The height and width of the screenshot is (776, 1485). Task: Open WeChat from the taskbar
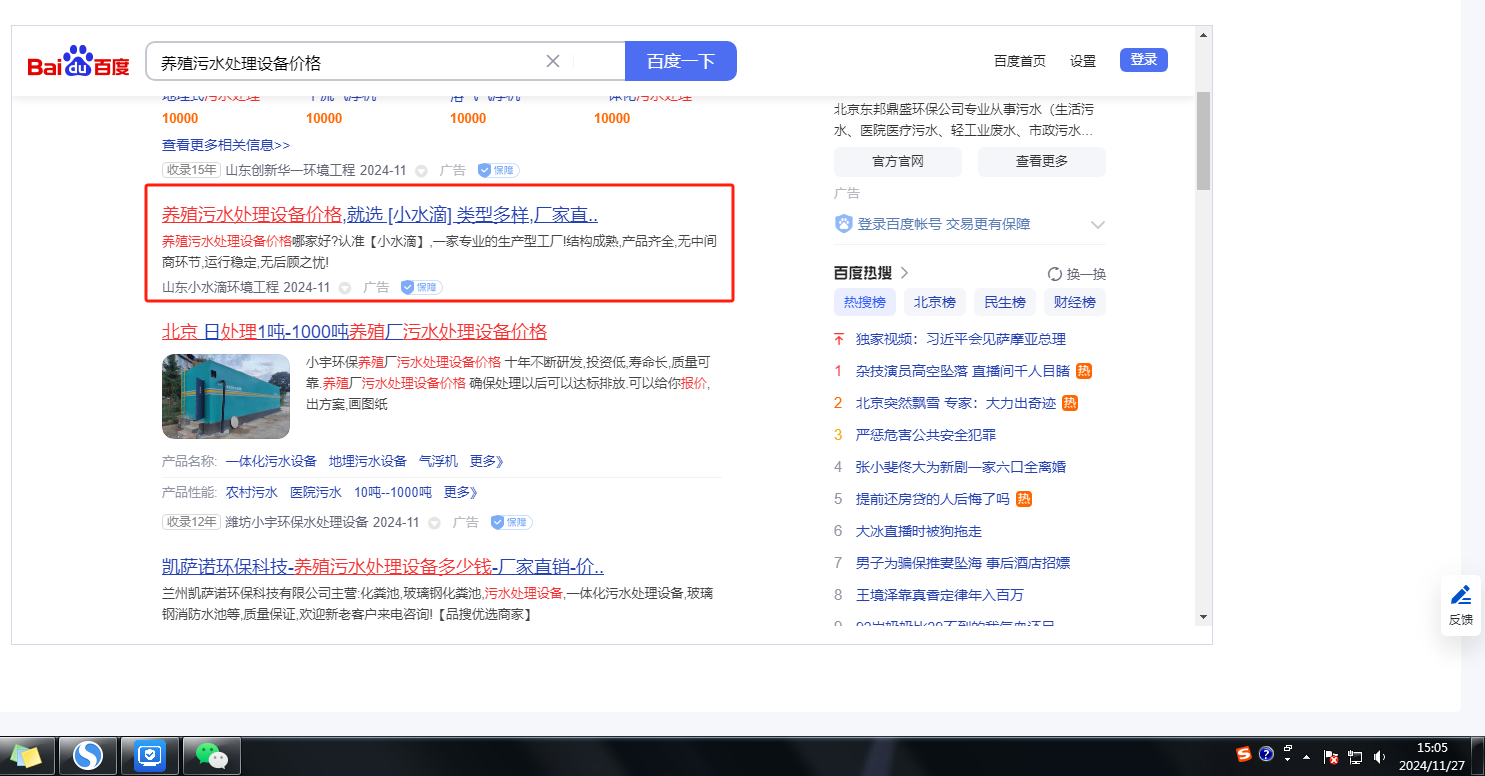pos(212,756)
